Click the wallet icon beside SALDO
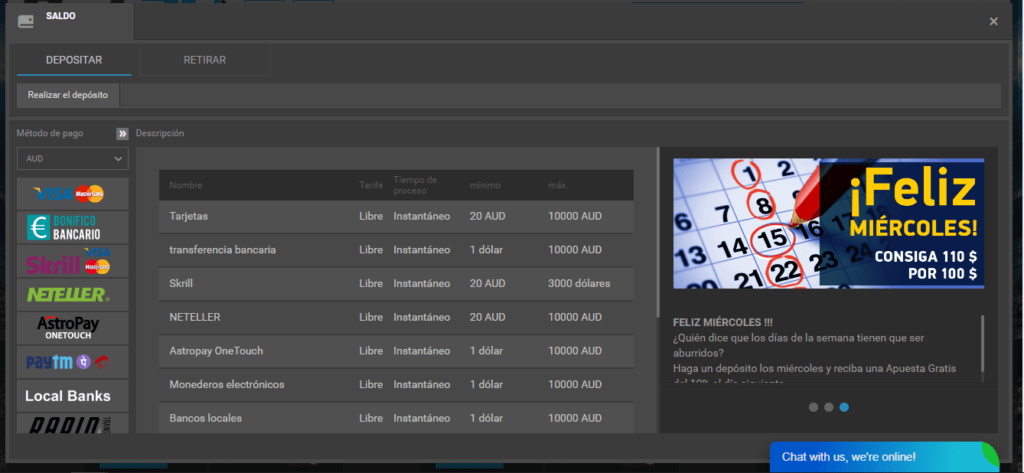1024x473 pixels. click(x=26, y=20)
